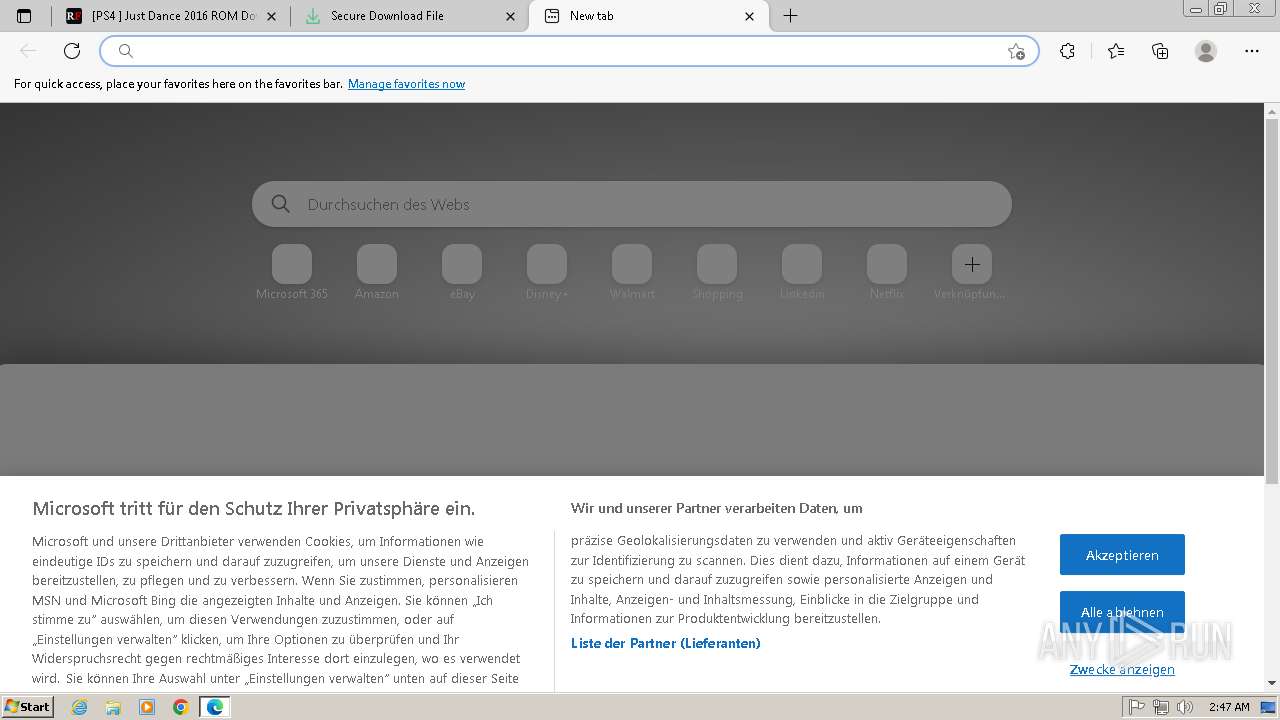Focus the address bar field
This screenshot has height=720, width=1280.
(x=570, y=51)
